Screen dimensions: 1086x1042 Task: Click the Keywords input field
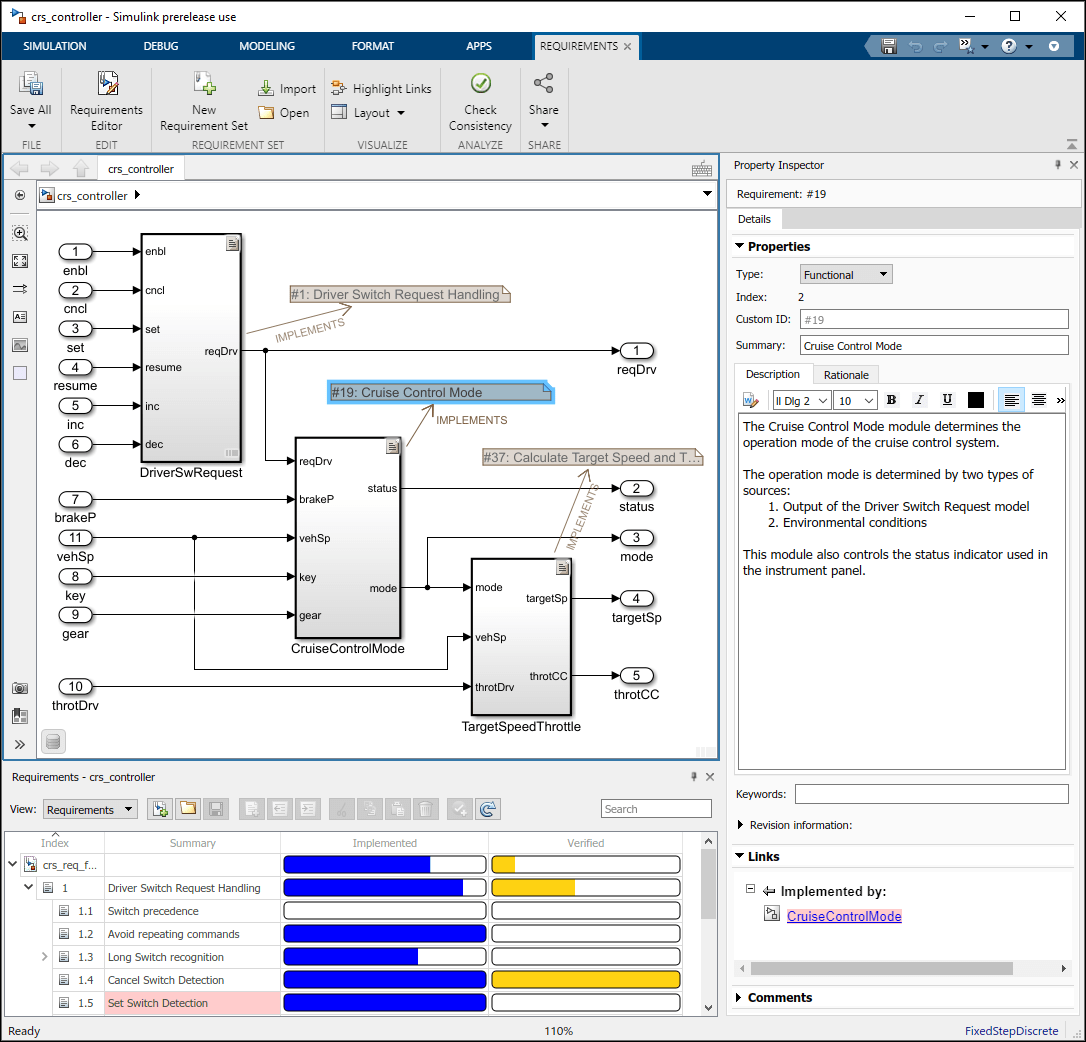click(x=931, y=794)
